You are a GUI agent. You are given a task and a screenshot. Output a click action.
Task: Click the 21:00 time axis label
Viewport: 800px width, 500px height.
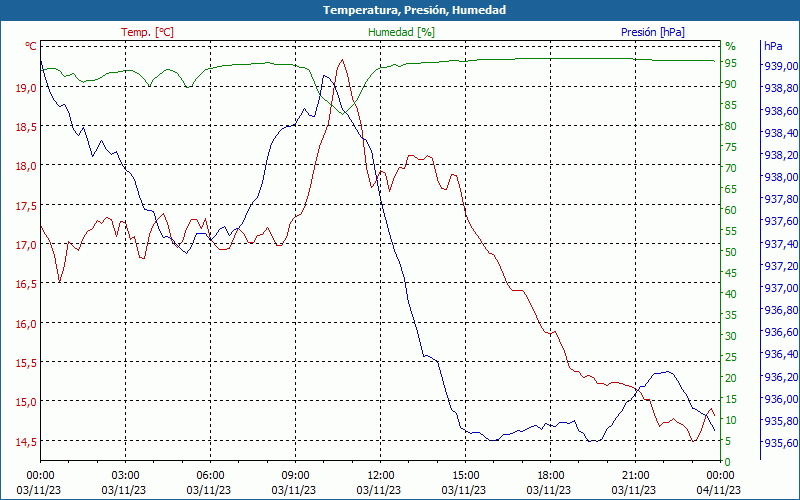point(636,476)
